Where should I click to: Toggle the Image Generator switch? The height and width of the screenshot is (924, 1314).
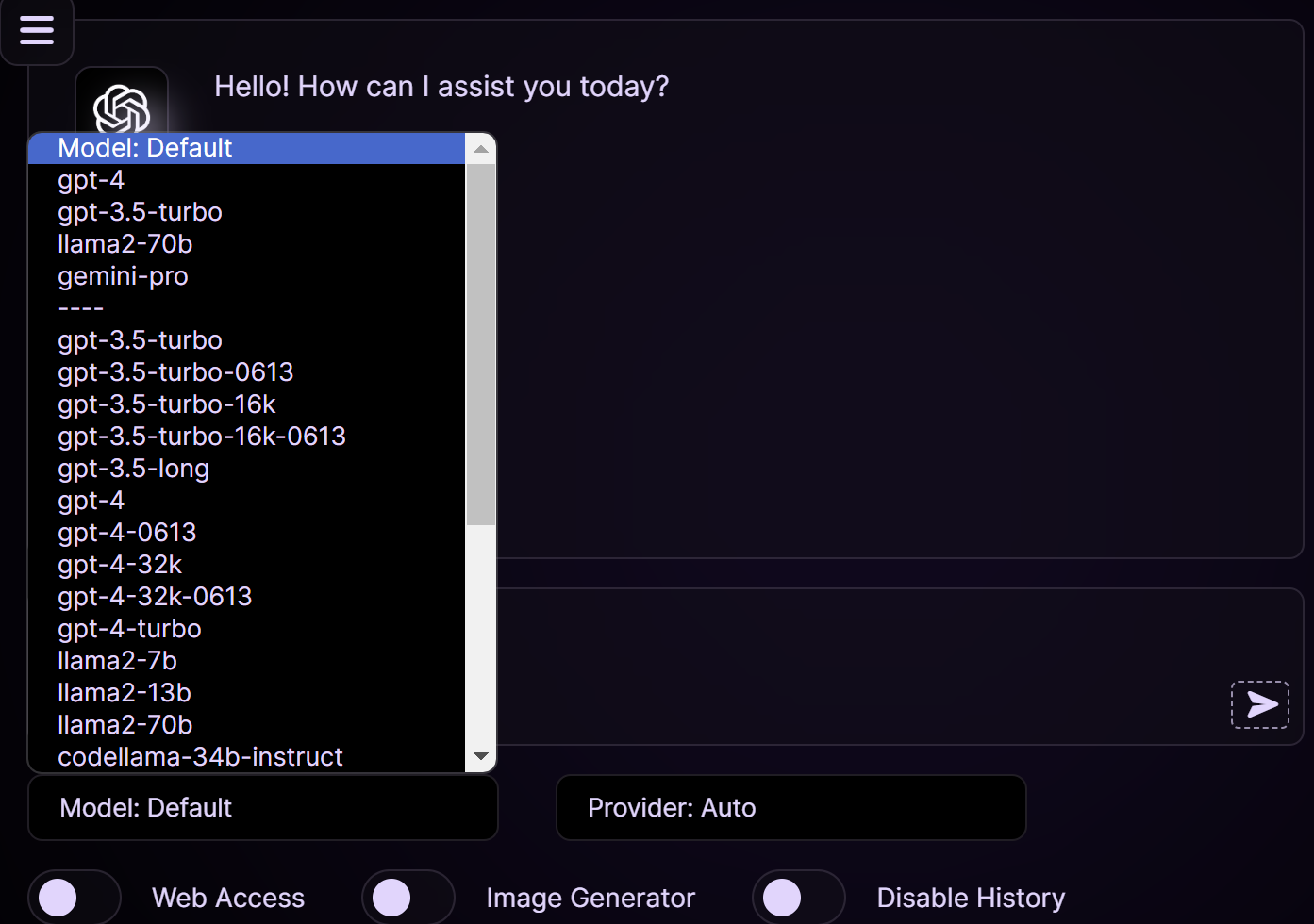point(408,898)
